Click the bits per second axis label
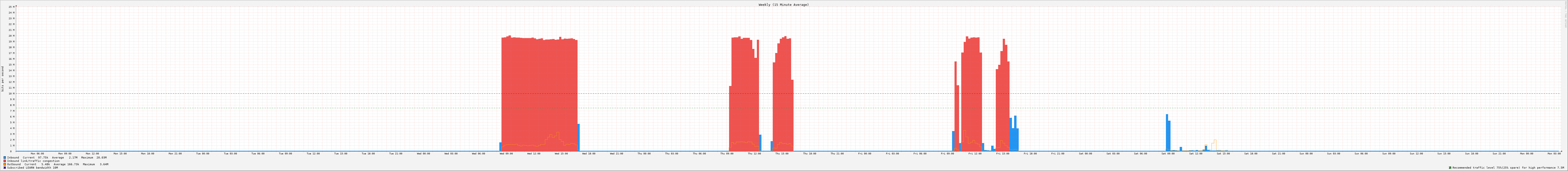This screenshot has height=171, width=1568. coord(2,79)
